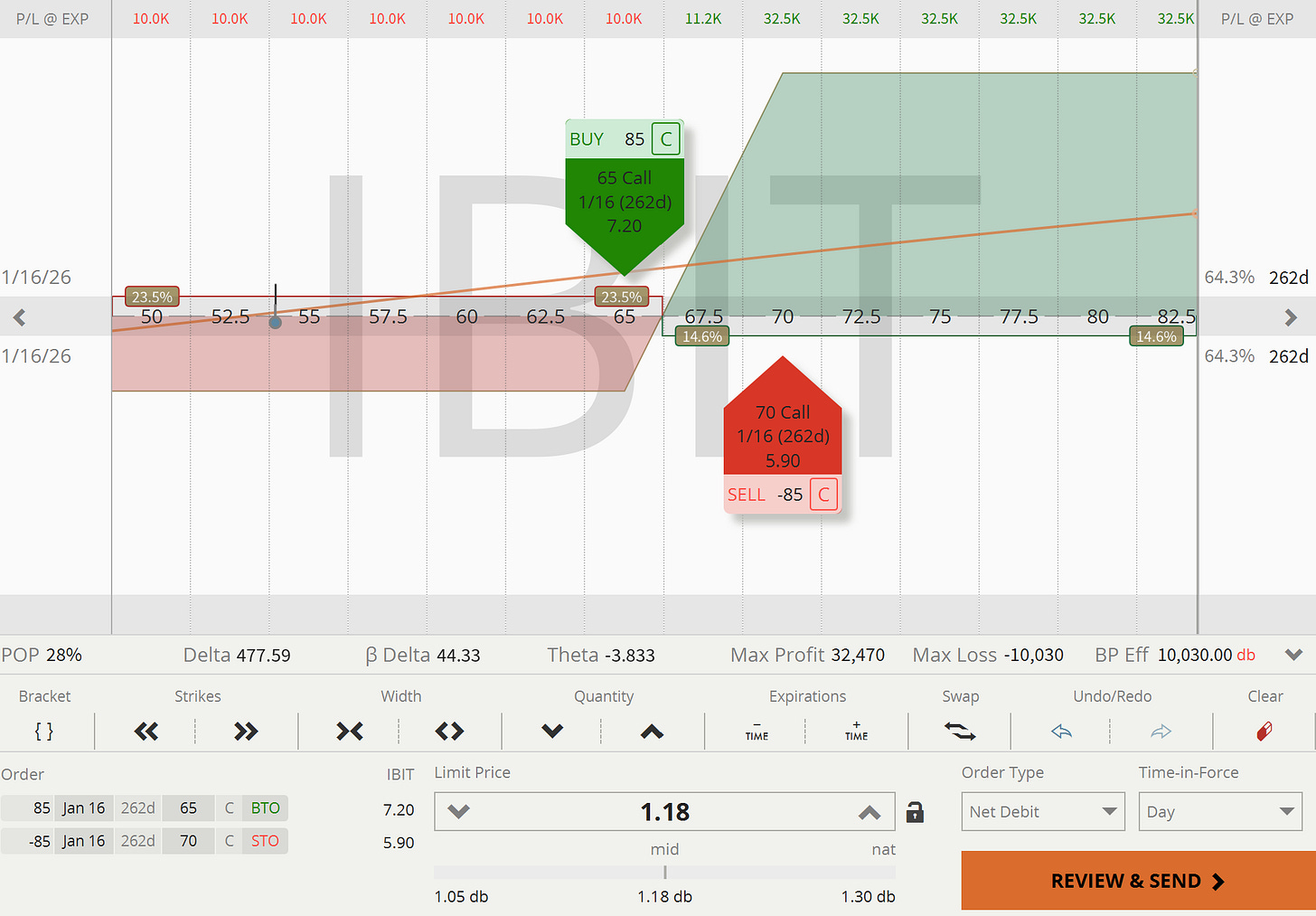
Task: Click the Theta -3.833 stat
Action: (601, 655)
